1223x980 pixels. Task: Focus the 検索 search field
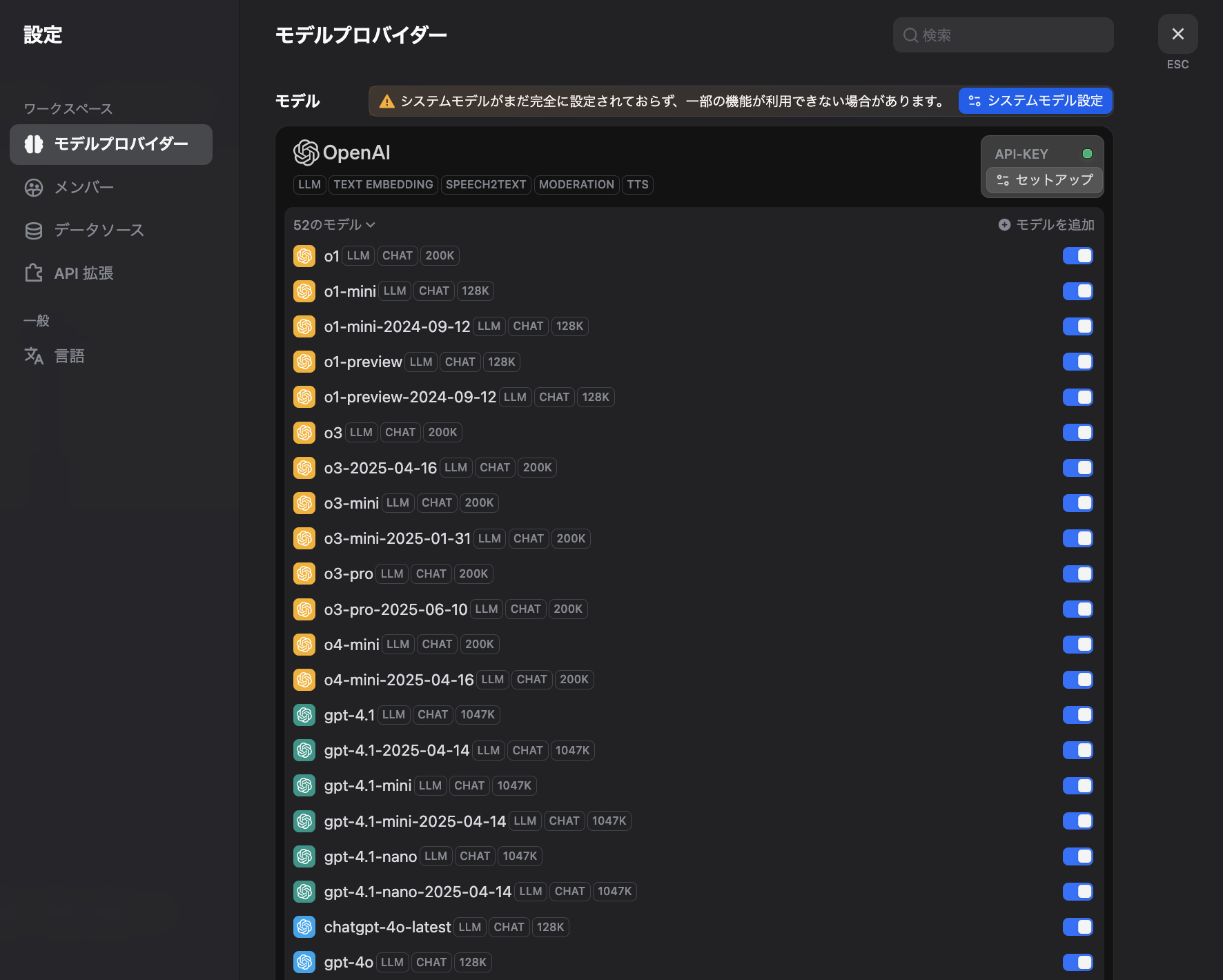(x=1004, y=35)
